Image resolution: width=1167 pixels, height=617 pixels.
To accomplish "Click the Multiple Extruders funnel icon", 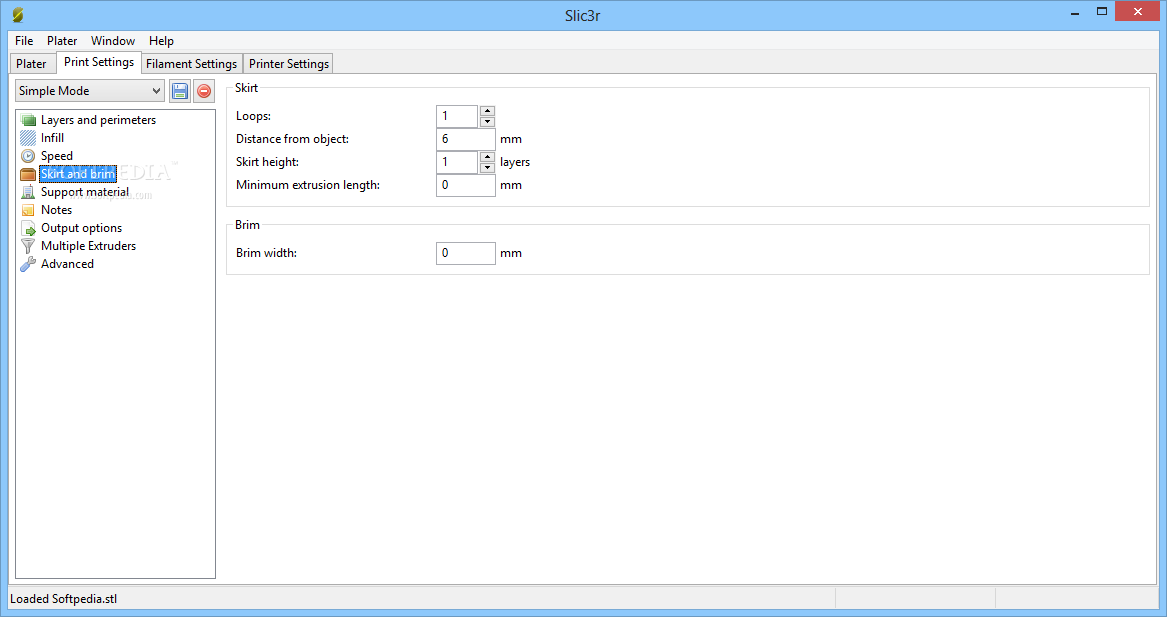I will [28, 246].
